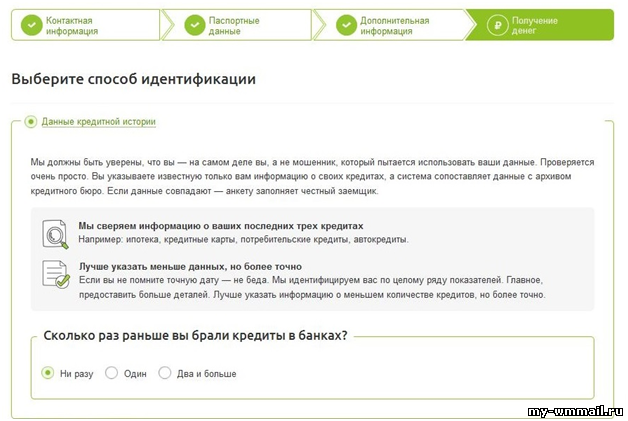Open the Контактная информация step tab
628x421 pixels.
click(86, 25)
